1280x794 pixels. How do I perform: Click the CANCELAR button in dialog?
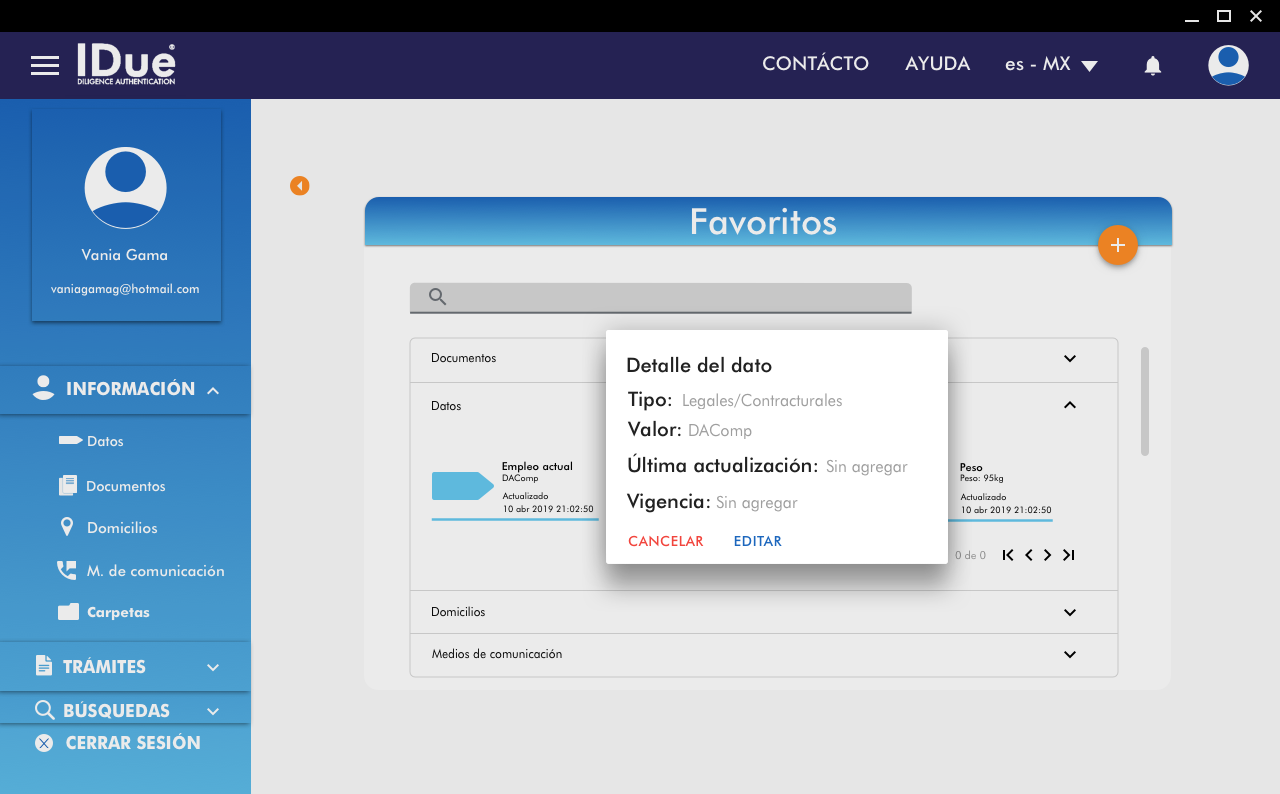point(665,541)
